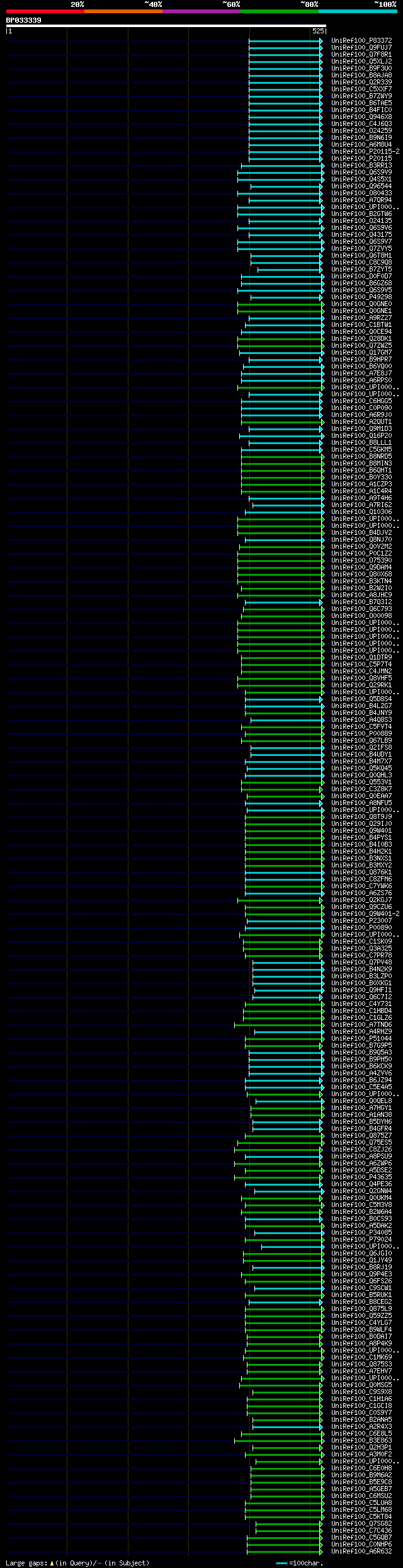Select hit label UniRef100_Q5D8S4
The height and width of the screenshot is (1568, 403).
(361, 699)
